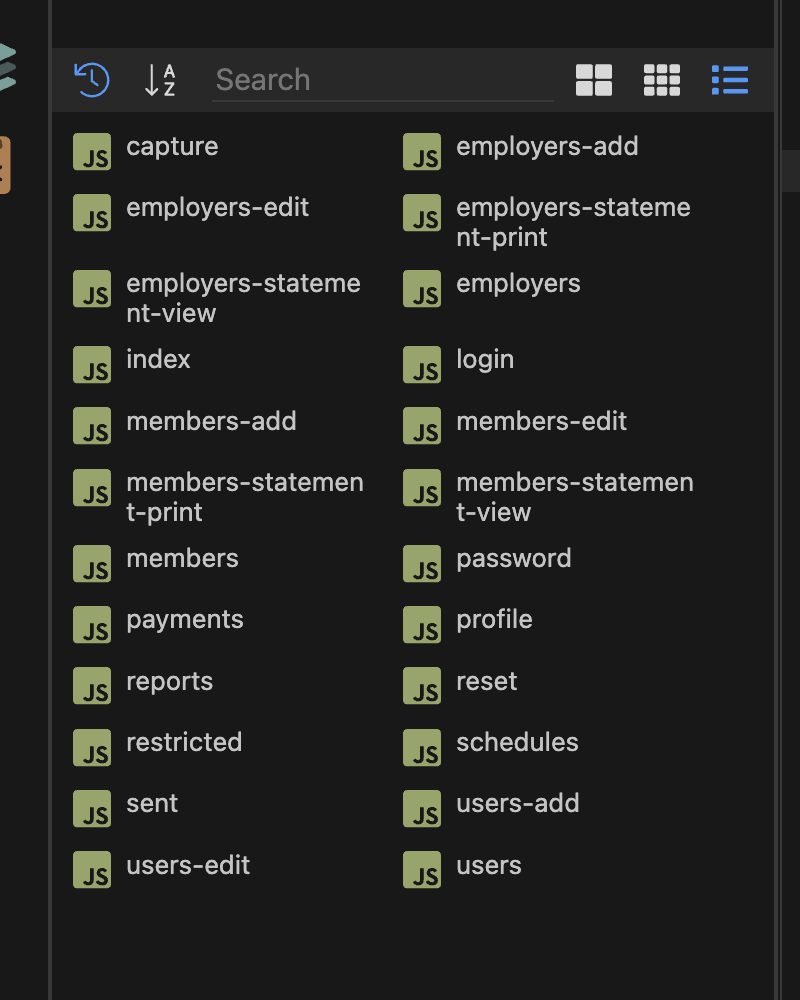Screen dimensions: 800x1000
Task: Open the reports file
Action: pyautogui.click(x=170, y=681)
